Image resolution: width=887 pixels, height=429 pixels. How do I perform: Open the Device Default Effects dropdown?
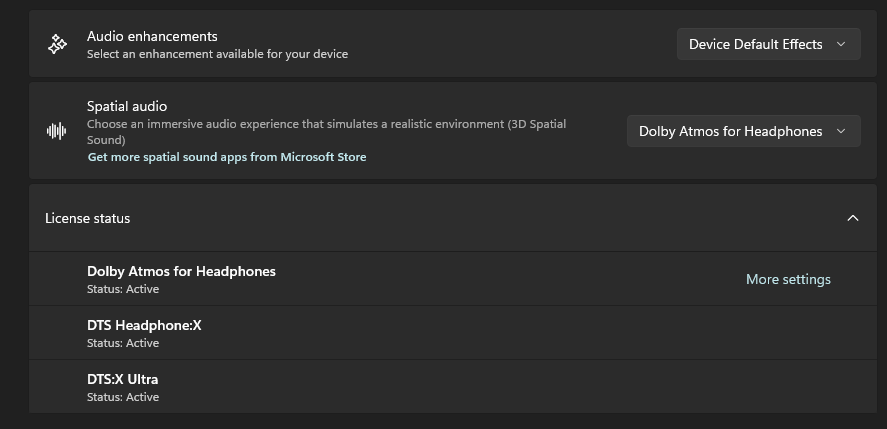pos(769,44)
